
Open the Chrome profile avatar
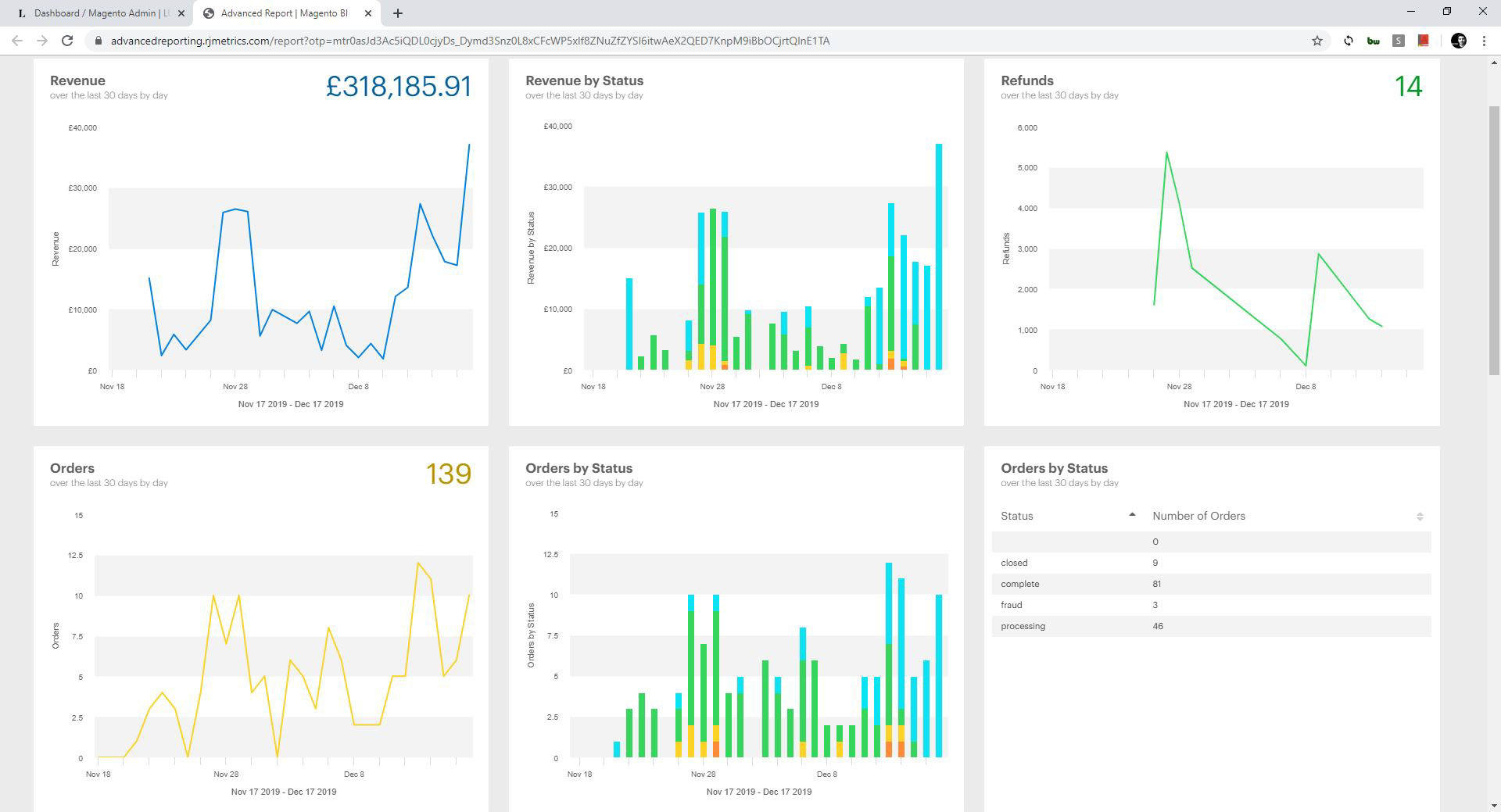pos(1459,41)
